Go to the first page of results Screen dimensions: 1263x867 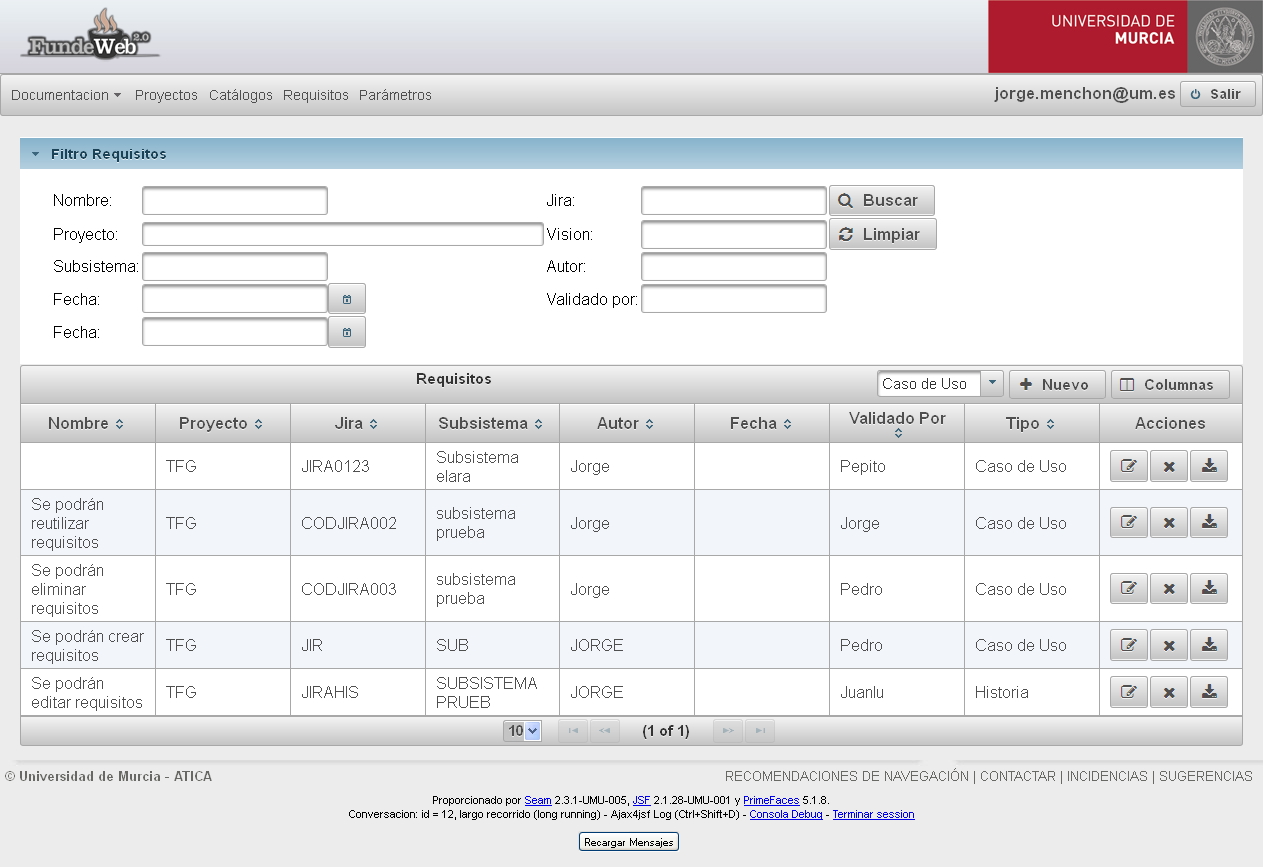(x=573, y=731)
